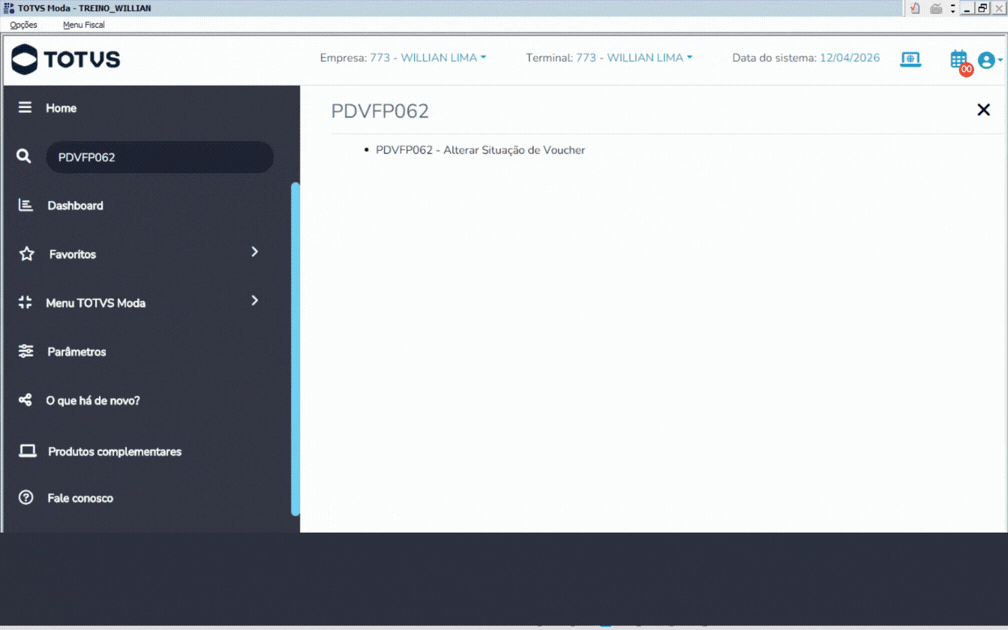1008x630 pixels.
Task: Open the Opções menu
Action: pos(23,25)
